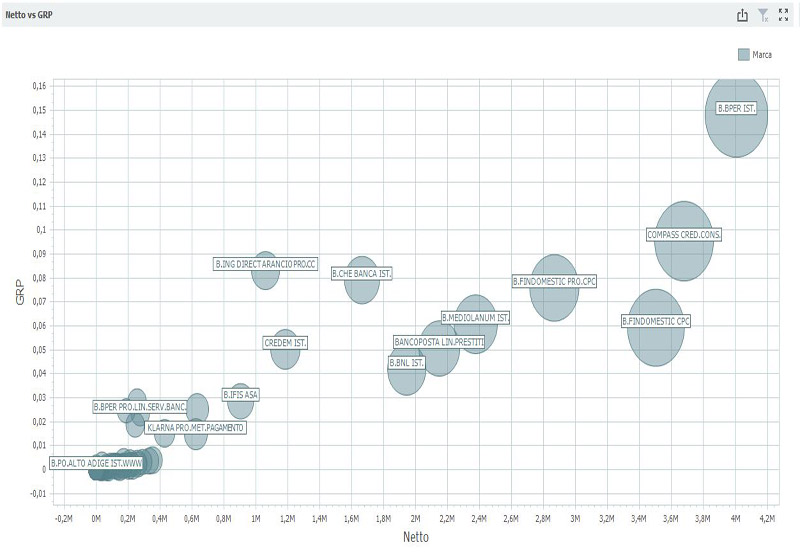Click the CREDEM IST. label
This screenshot has width=800, height=554.
click(286, 343)
